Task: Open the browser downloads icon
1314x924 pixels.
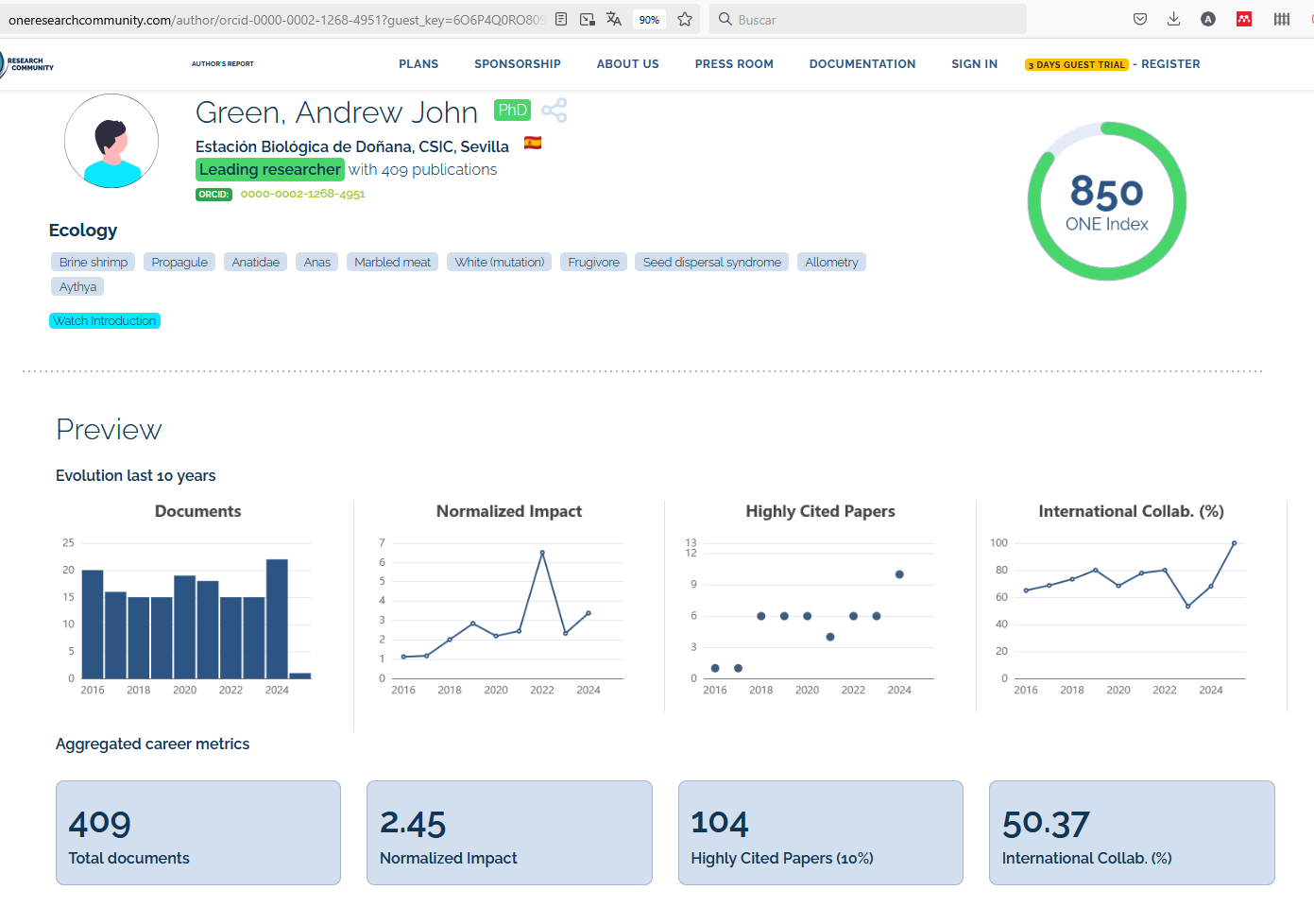Action: click(x=1173, y=19)
